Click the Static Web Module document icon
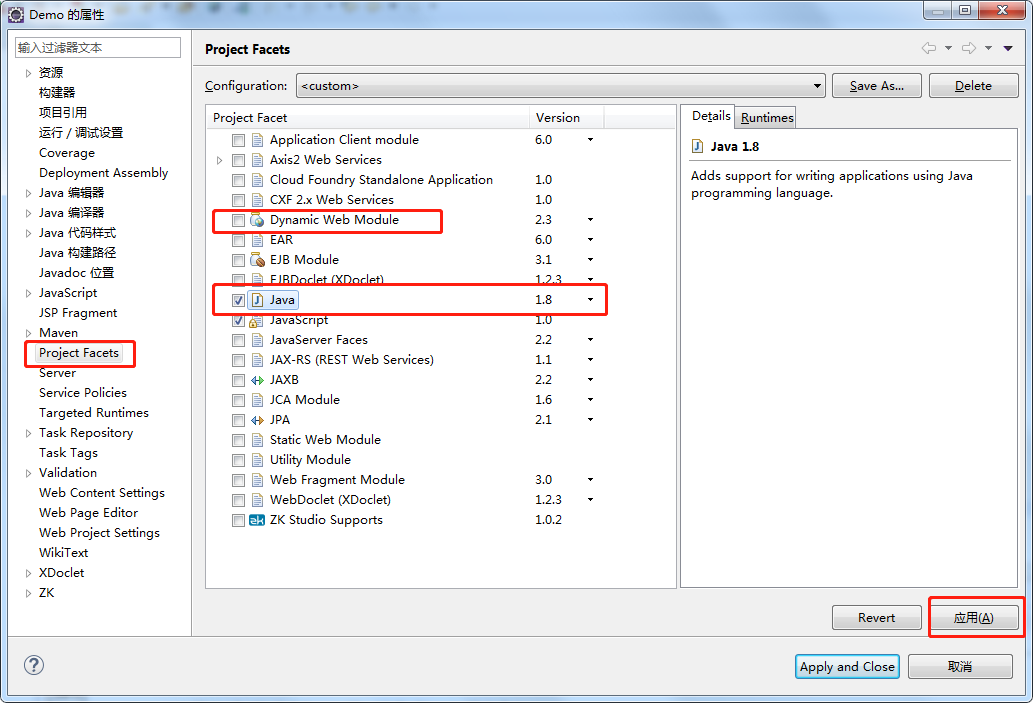Viewport: 1033px width, 703px height. click(x=258, y=440)
